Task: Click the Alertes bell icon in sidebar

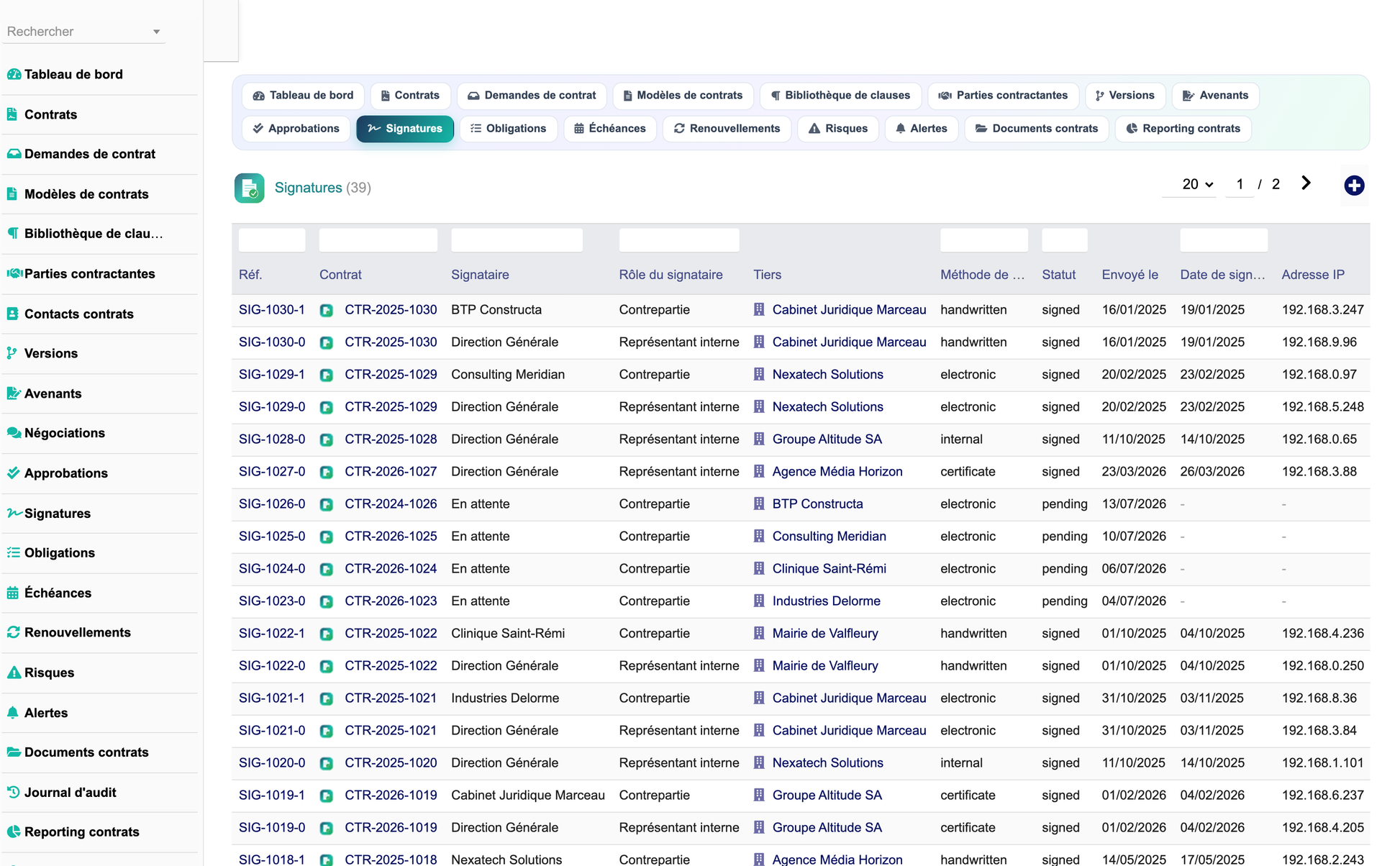Action: (12, 713)
